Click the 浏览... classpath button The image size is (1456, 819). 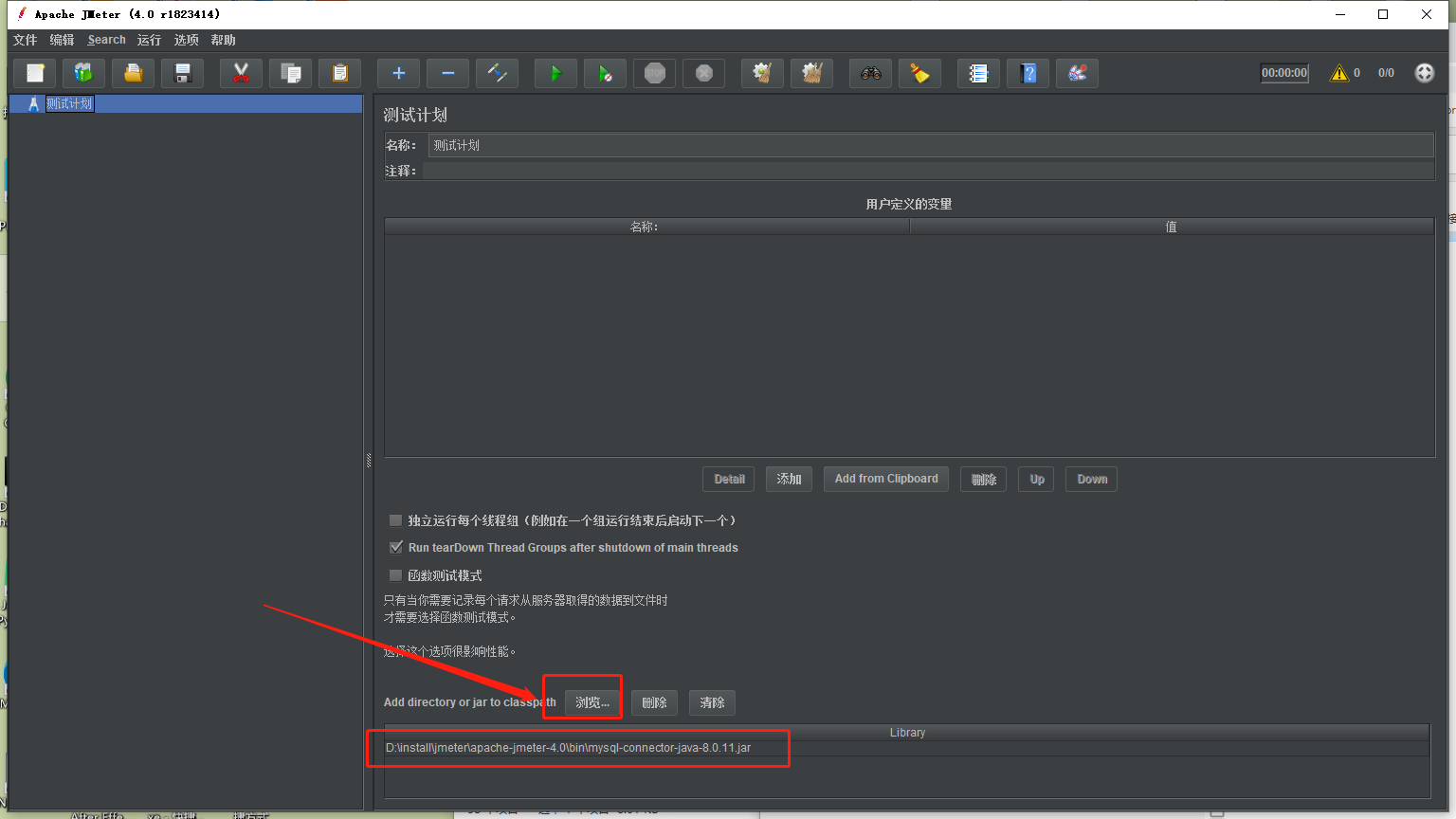point(592,702)
